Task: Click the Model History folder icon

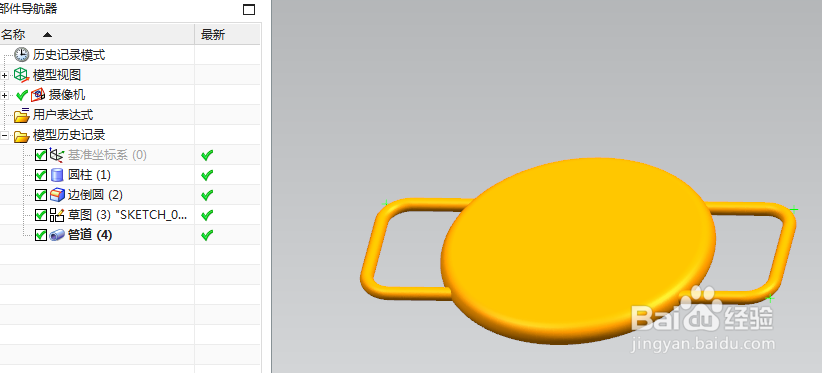Action: point(21,135)
